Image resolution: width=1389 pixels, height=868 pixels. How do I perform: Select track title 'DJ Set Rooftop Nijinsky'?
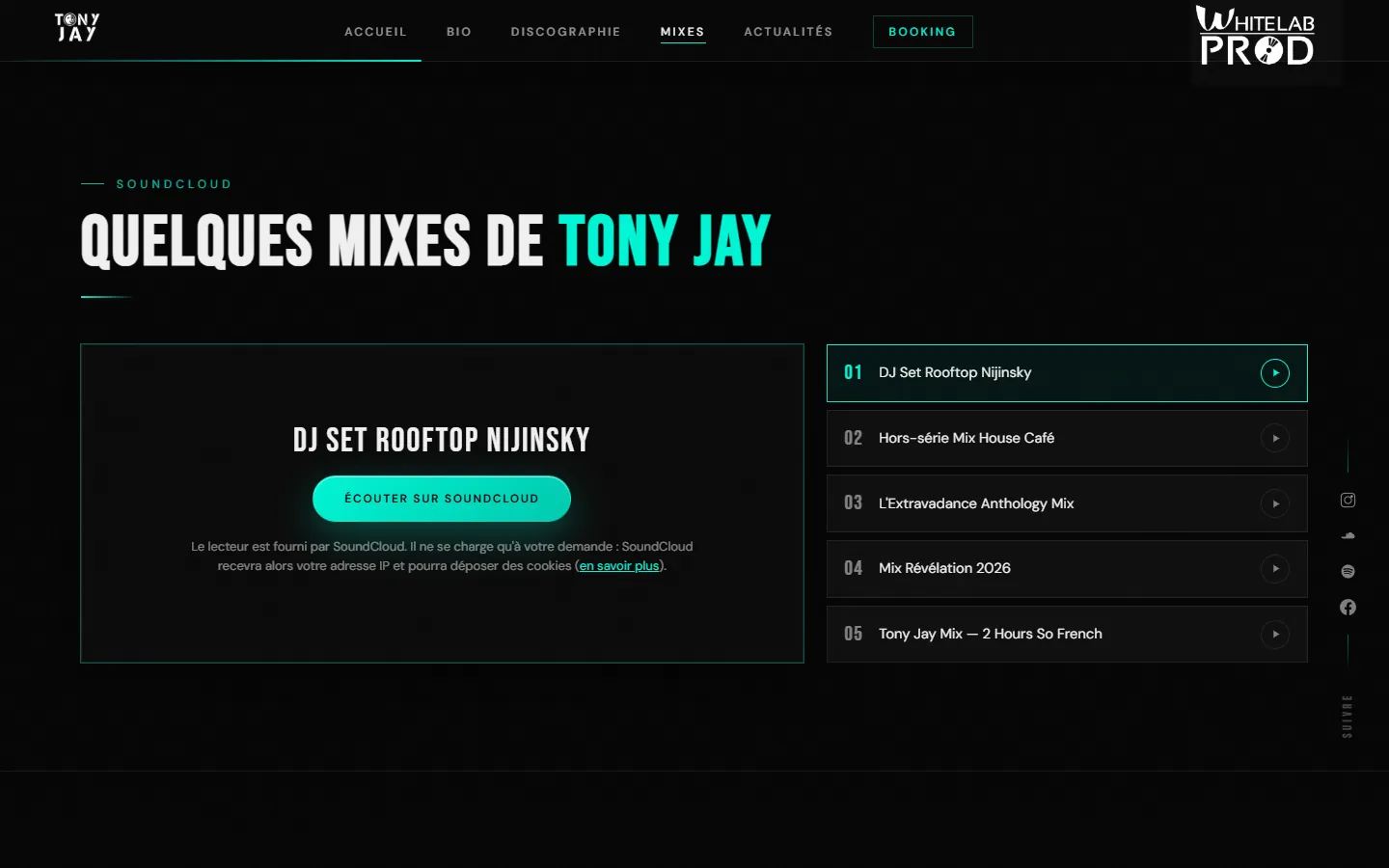[955, 372]
